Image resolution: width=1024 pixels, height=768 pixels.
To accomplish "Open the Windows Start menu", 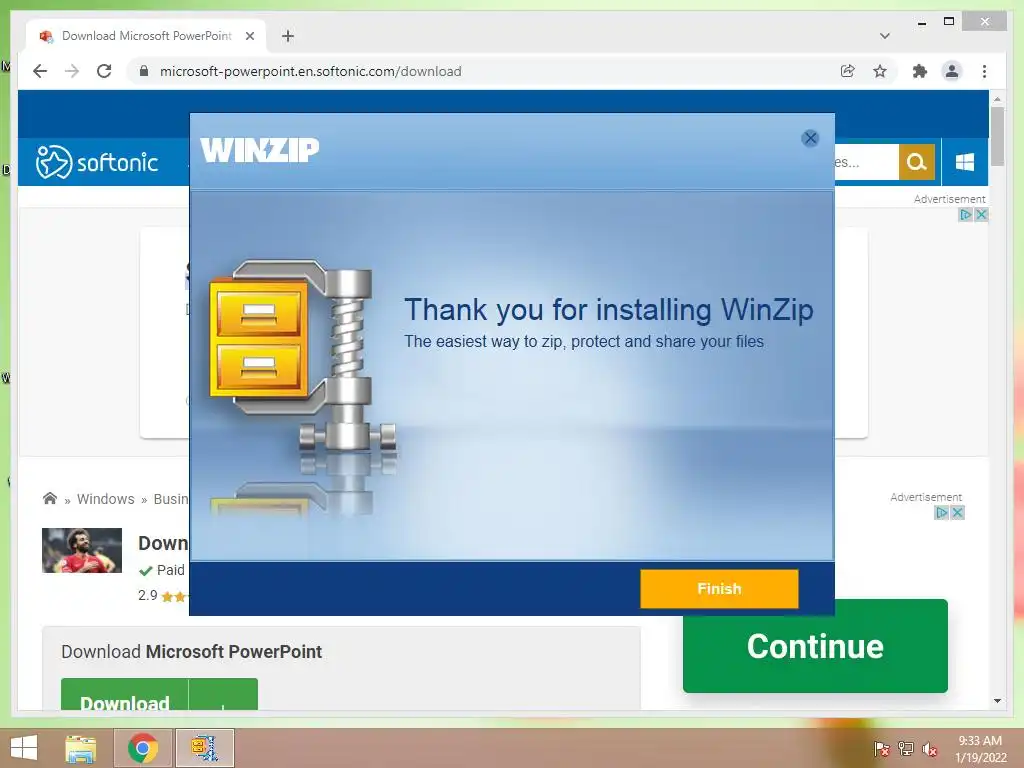I will click(24, 748).
